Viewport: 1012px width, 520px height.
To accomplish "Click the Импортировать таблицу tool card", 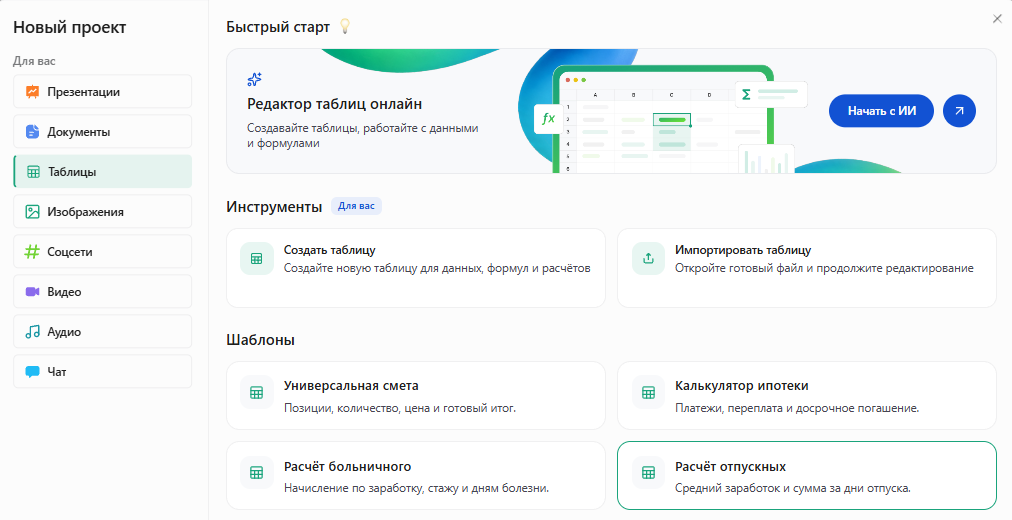I will pyautogui.click(x=807, y=268).
